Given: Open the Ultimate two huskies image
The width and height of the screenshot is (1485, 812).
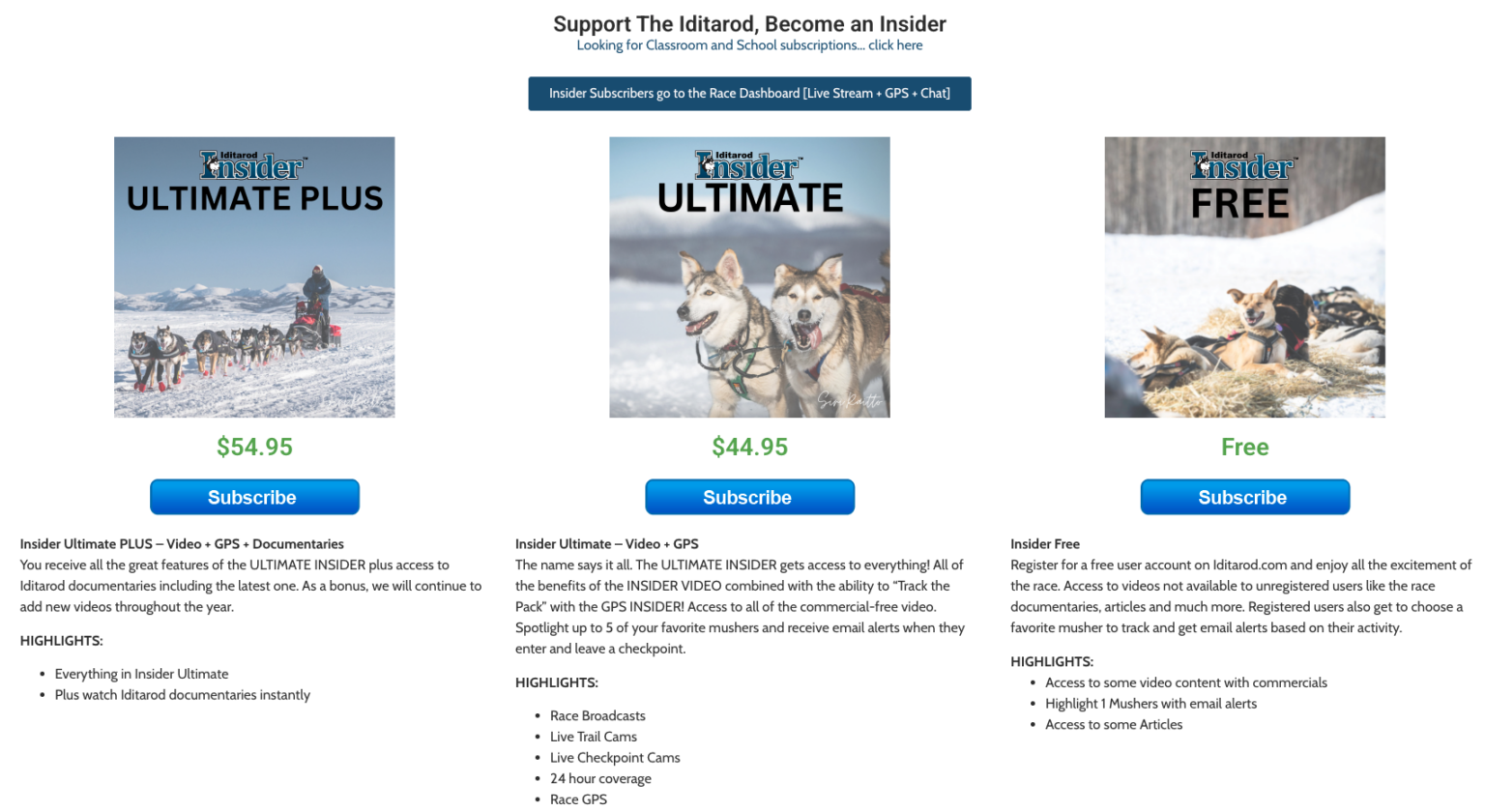Looking at the screenshot, I should [749, 277].
